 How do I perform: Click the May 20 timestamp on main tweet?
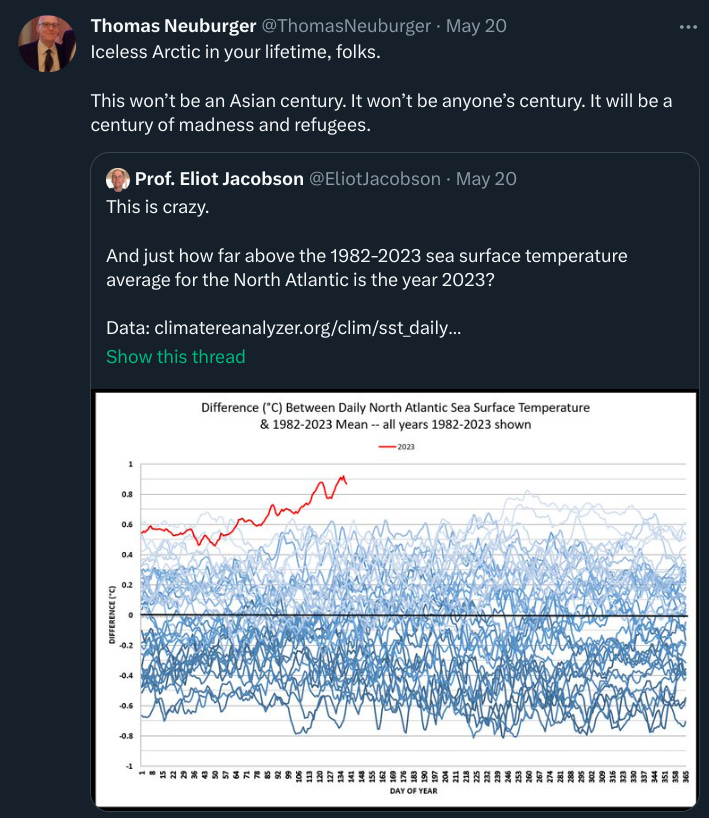coord(476,26)
